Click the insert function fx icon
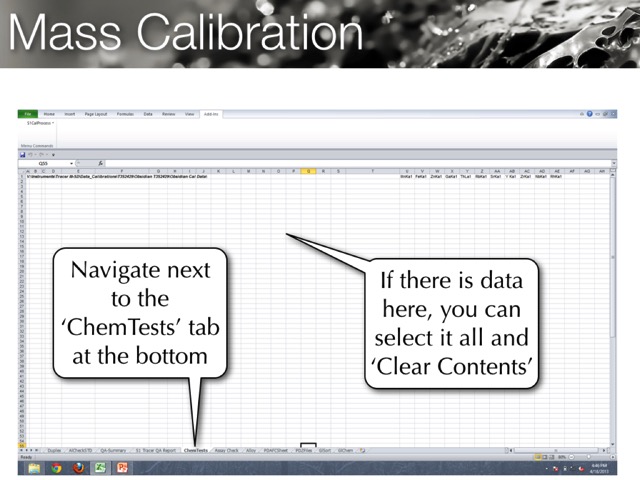Screen dimensions: 640x480 tap(100, 163)
